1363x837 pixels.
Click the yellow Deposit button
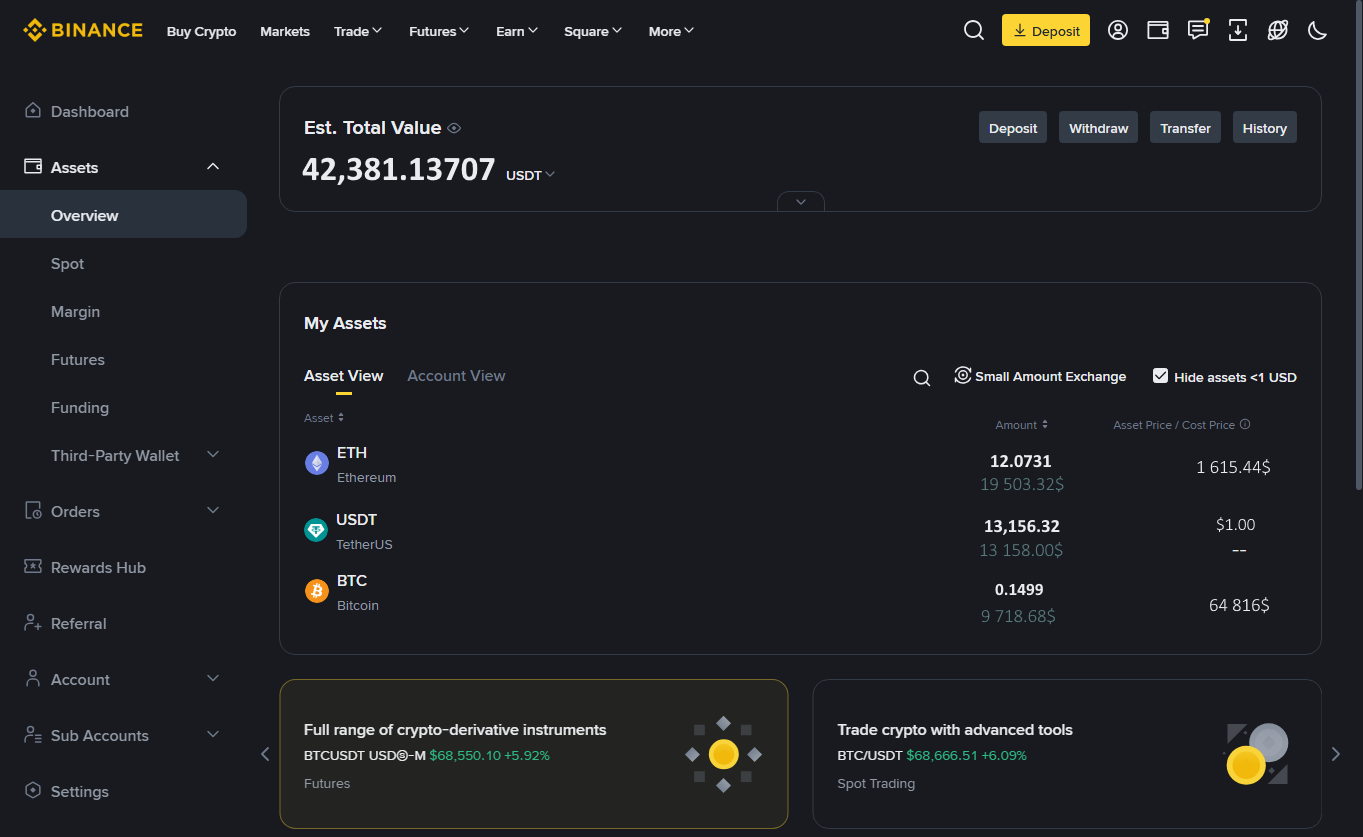(1046, 30)
